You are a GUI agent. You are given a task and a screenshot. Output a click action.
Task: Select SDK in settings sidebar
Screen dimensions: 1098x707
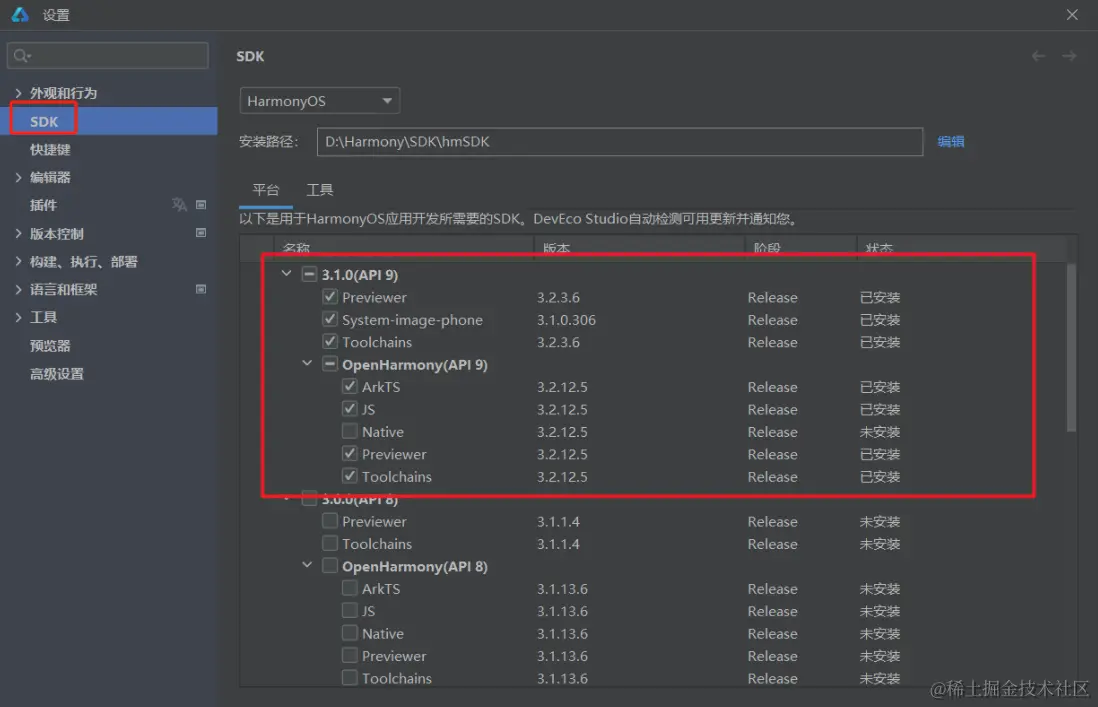109,121
